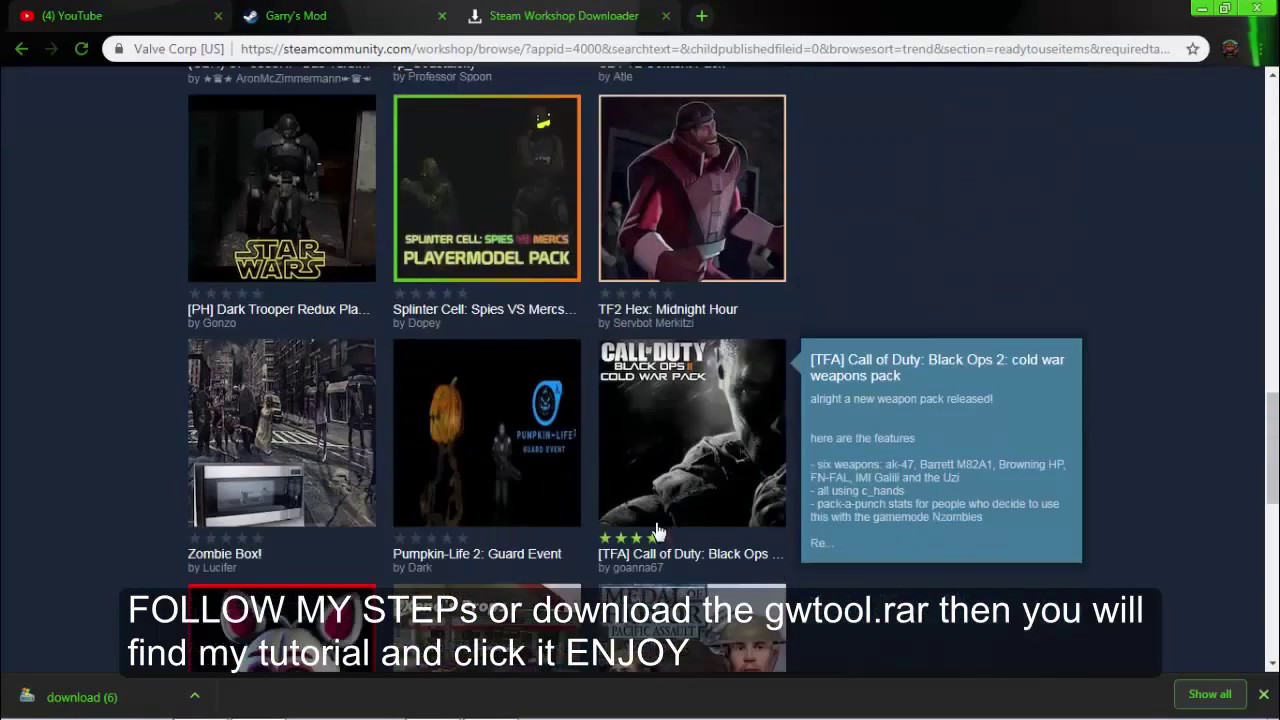Click the Show all downloads button
This screenshot has width=1280, height=720.
point(1210,694)
